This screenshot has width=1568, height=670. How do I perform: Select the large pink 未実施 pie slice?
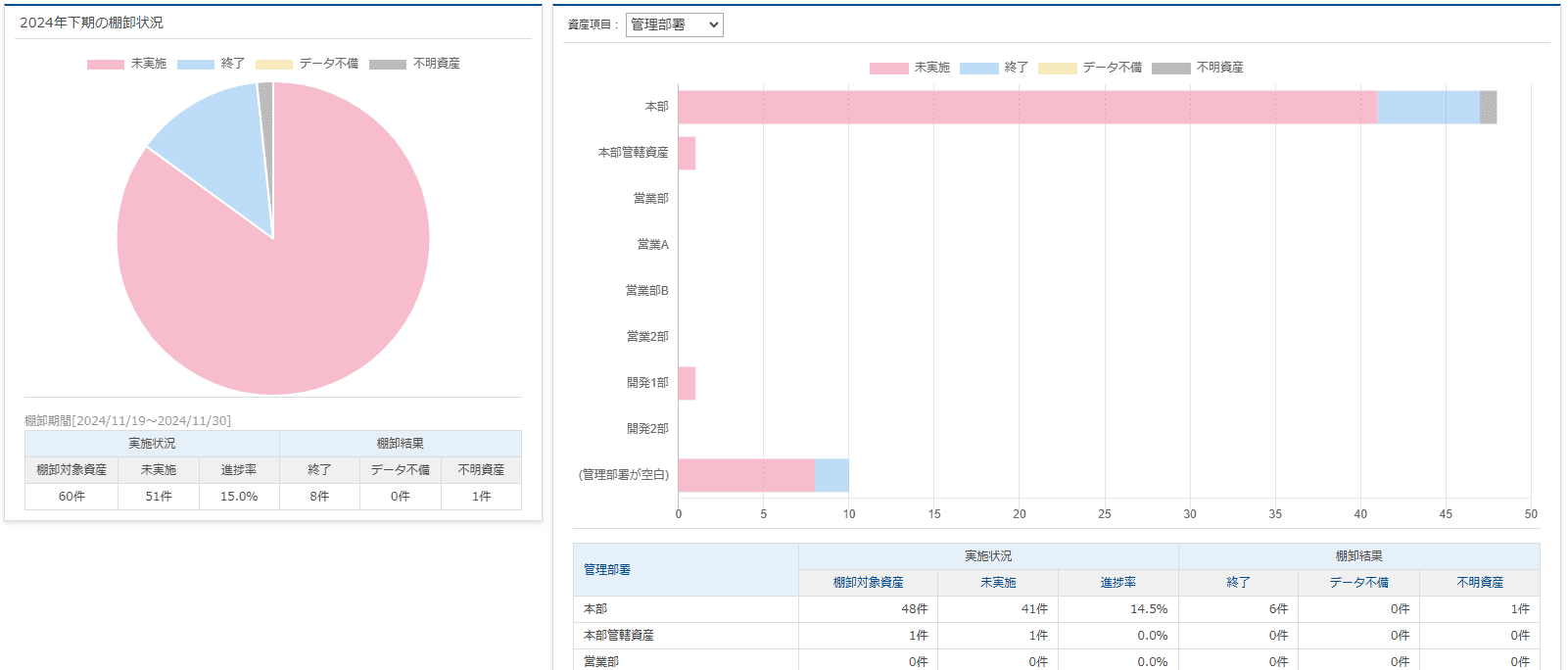(x=294, y=284)
